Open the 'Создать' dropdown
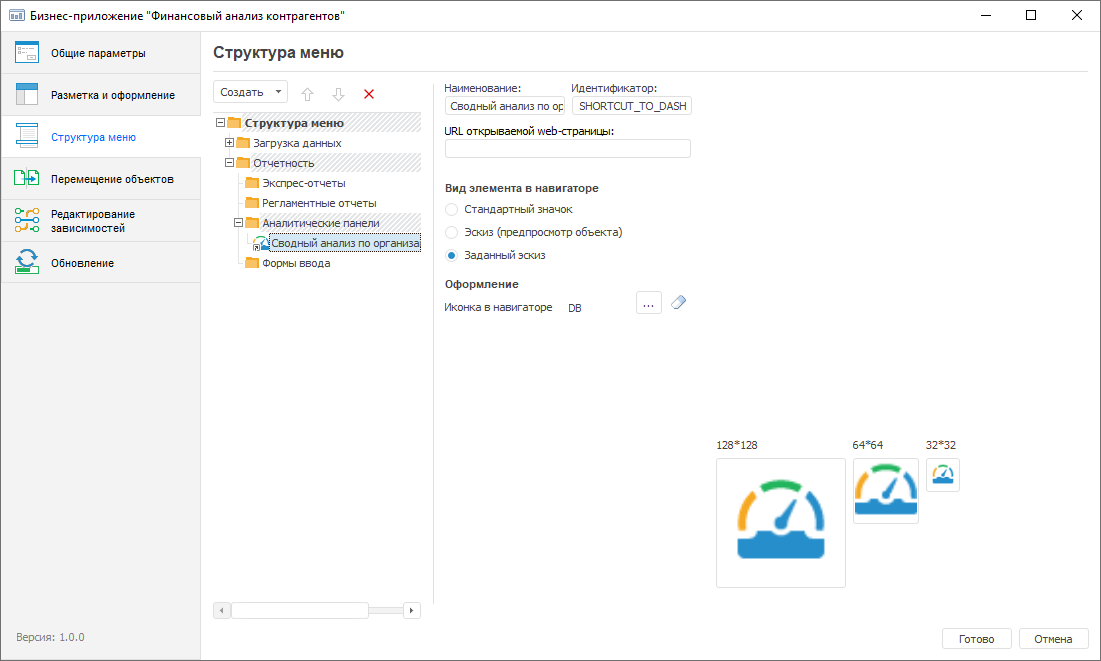1101x661 pixels. [x=250, y=92]
